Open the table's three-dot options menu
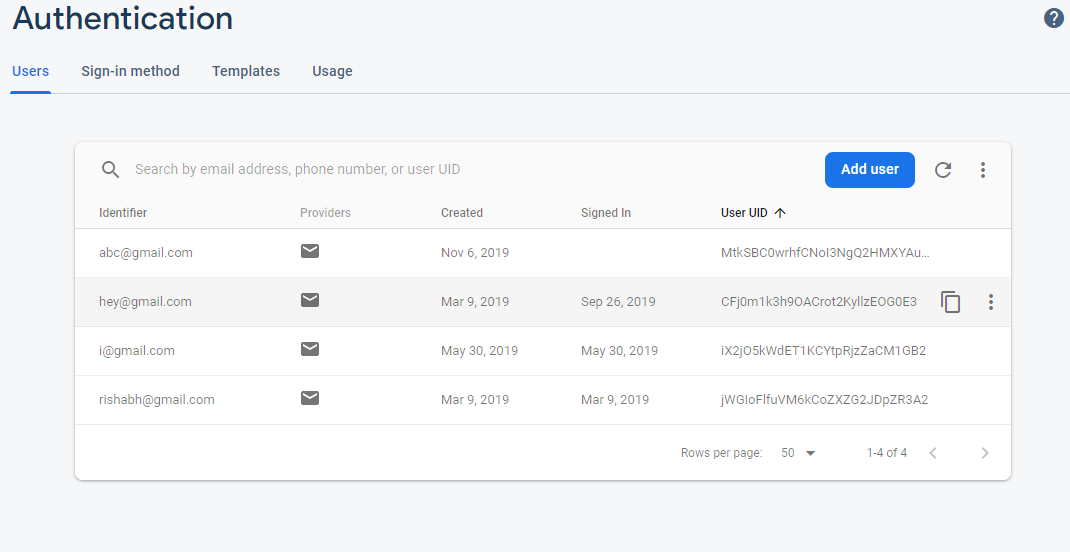Screen dimensions: 1070x552 (983, 170)
